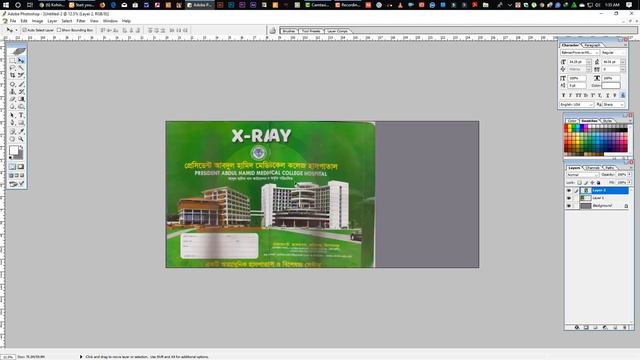Open the font size dropdown arrow
The width and height of the screenshot is (640, 360).
tap(589, 62)
